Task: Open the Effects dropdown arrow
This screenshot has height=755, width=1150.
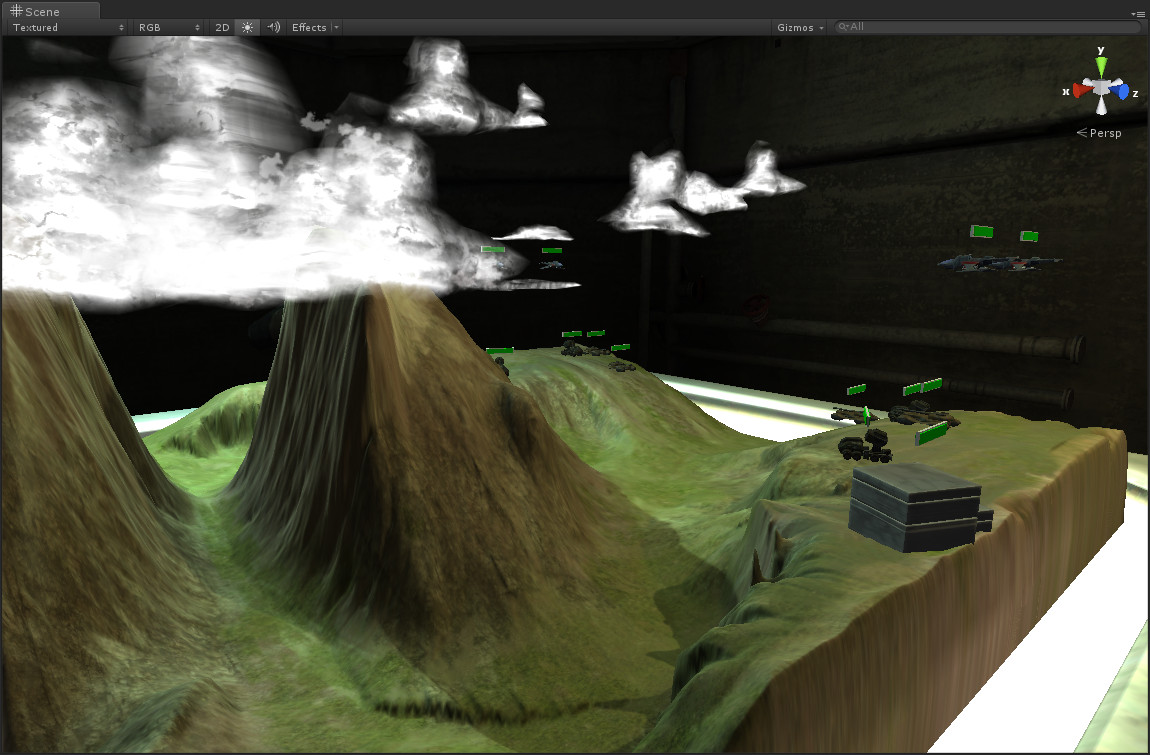Action: [x=335, y=27]
